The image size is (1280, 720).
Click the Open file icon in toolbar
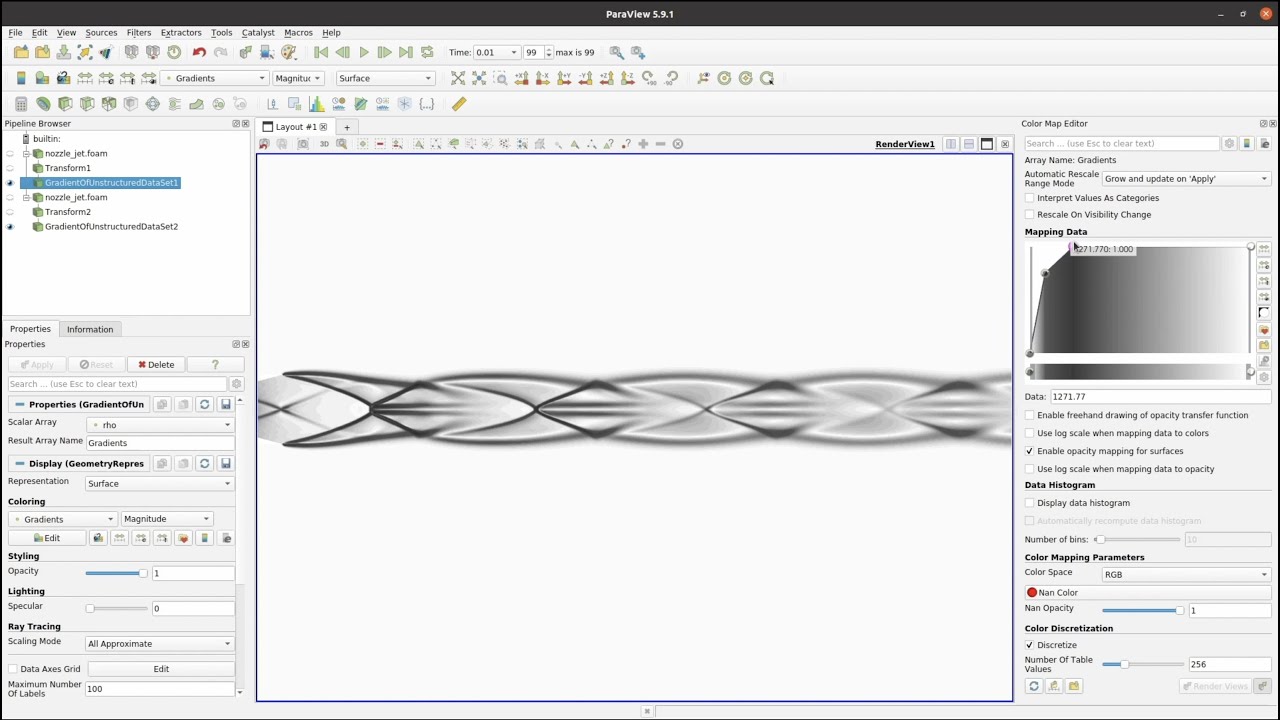21,52
